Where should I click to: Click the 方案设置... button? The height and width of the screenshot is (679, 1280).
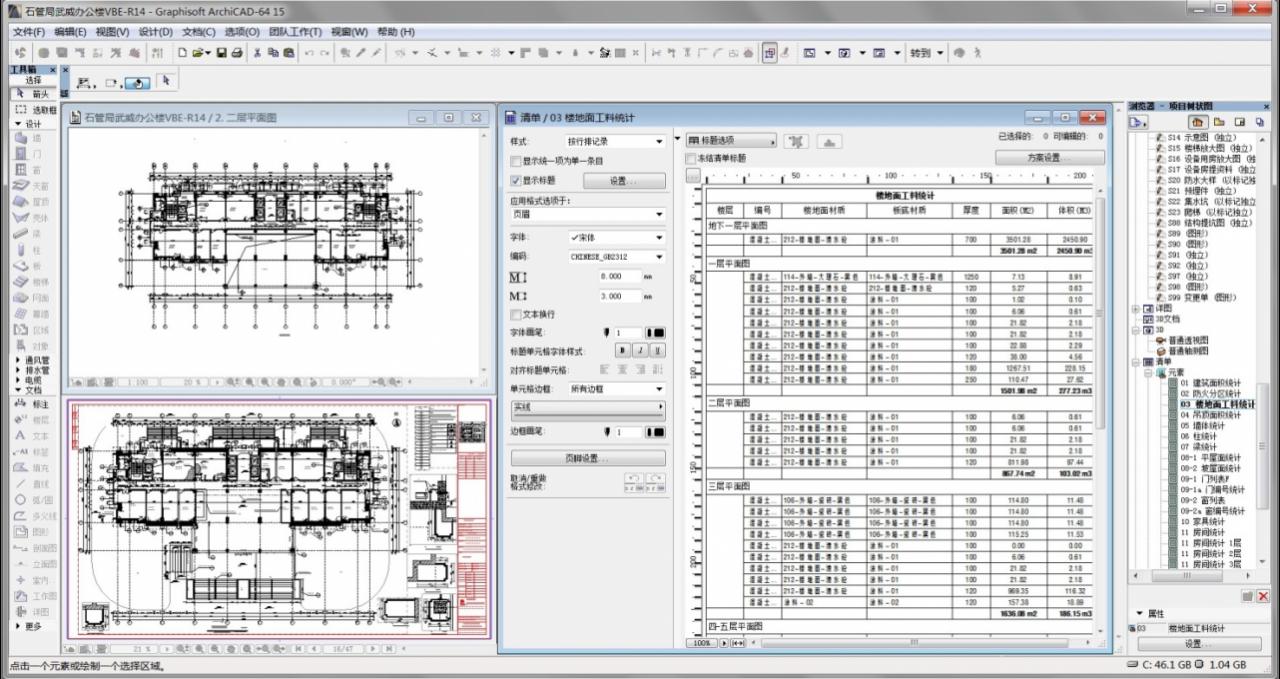coord(1050,158)
